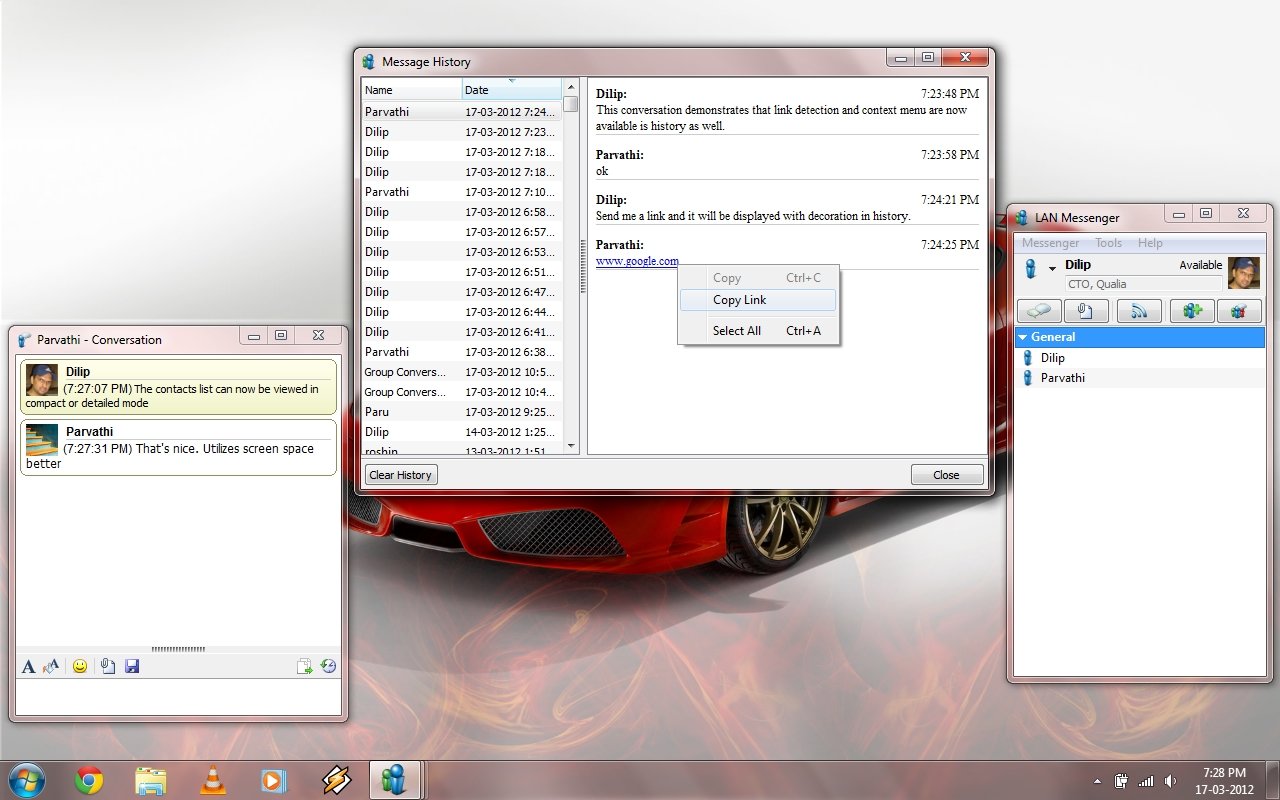Select Parvathi in the contacts list

coord(1062,378)
